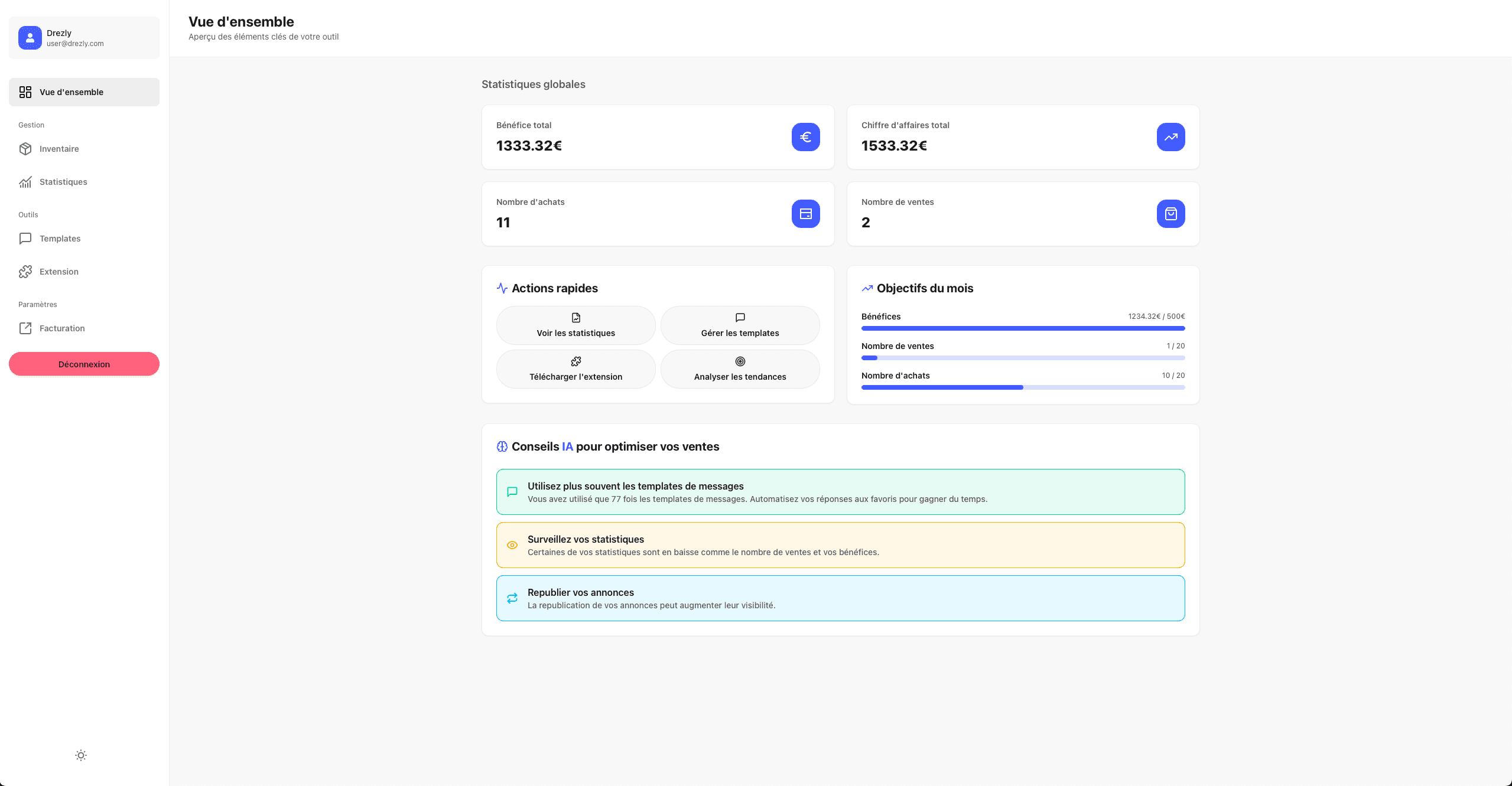The width and height of the screenshot is (1512, 786).
Task: Click the trending arrow icon on Chiffre d'affaires card
Action: 1170,137
